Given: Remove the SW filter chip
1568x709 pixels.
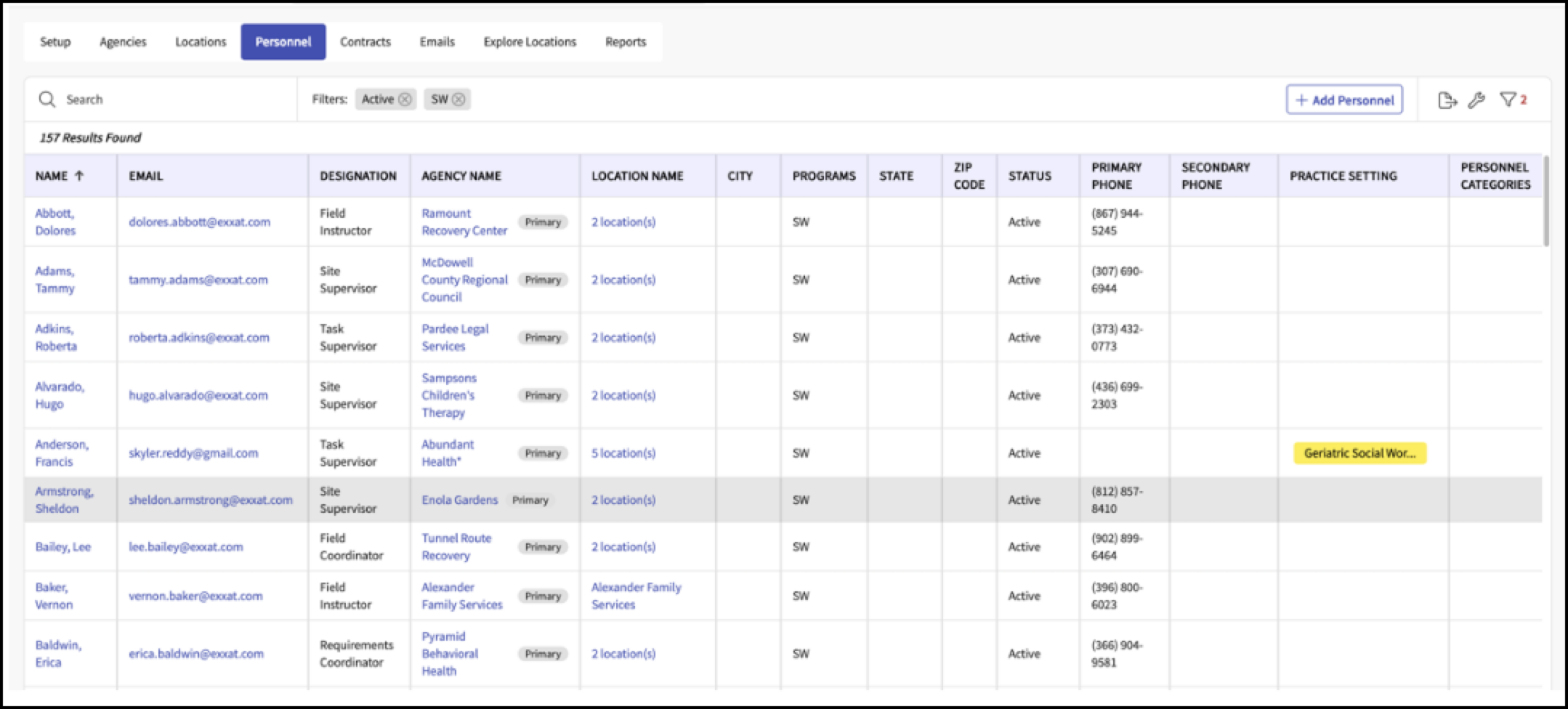Looking at the screenshot, I should pyautogui.click(x=459, y=100).
